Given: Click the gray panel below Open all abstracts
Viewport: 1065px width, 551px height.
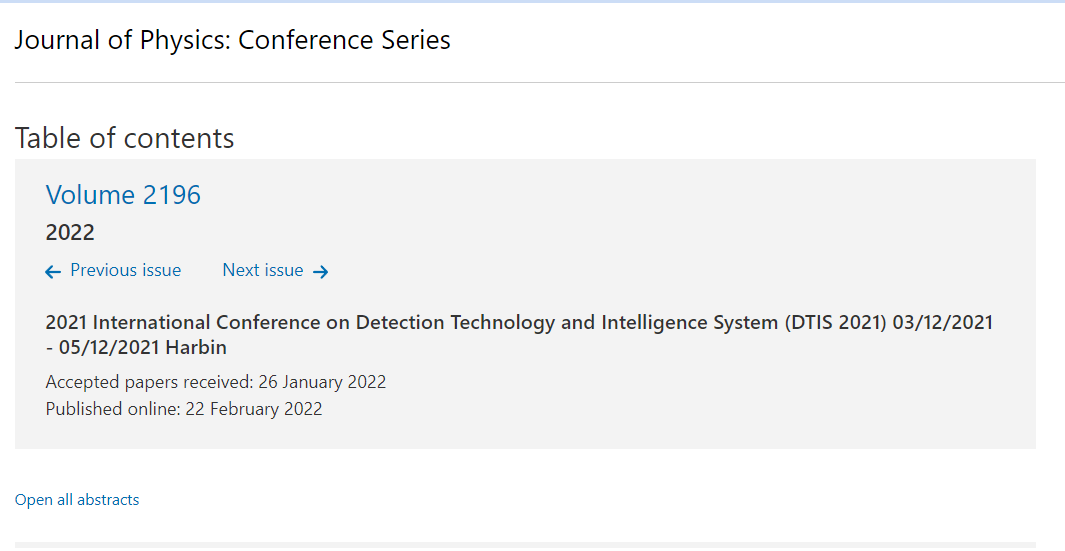Looking at the screenshot, I should pyautogui.click(x=525, y=546).
